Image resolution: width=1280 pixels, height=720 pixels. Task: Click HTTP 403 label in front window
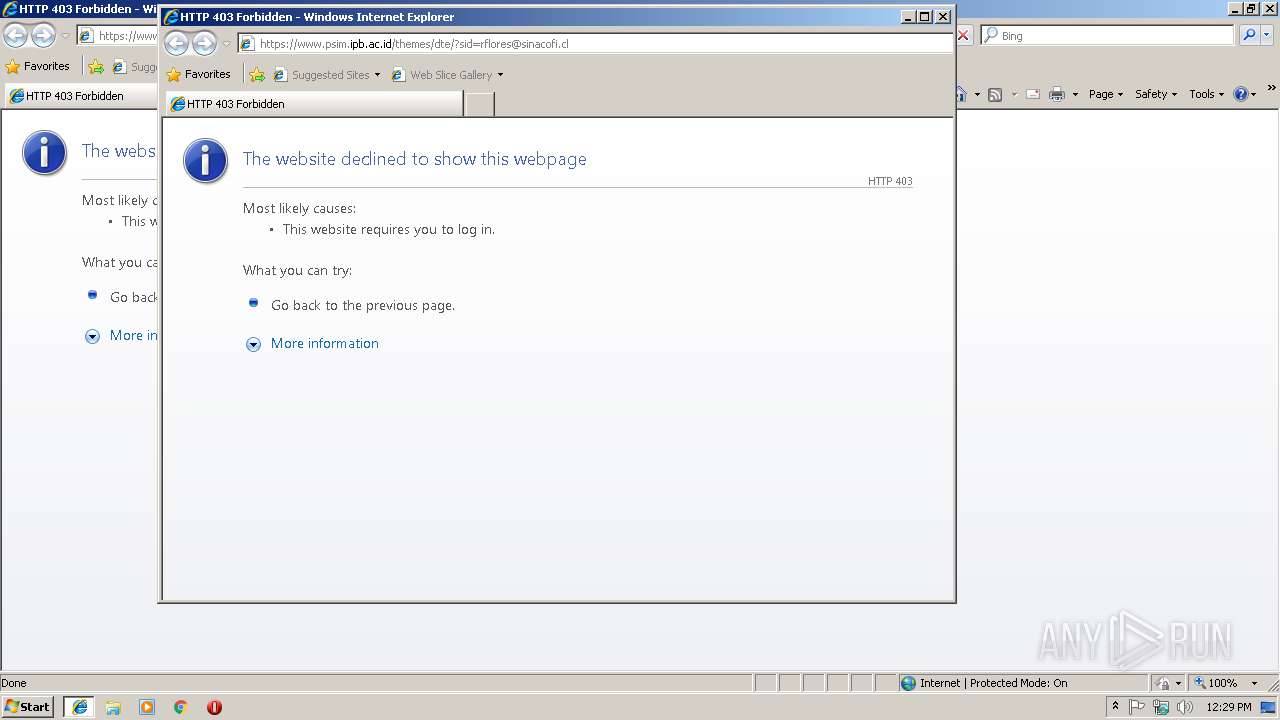[x=890, y=181]
